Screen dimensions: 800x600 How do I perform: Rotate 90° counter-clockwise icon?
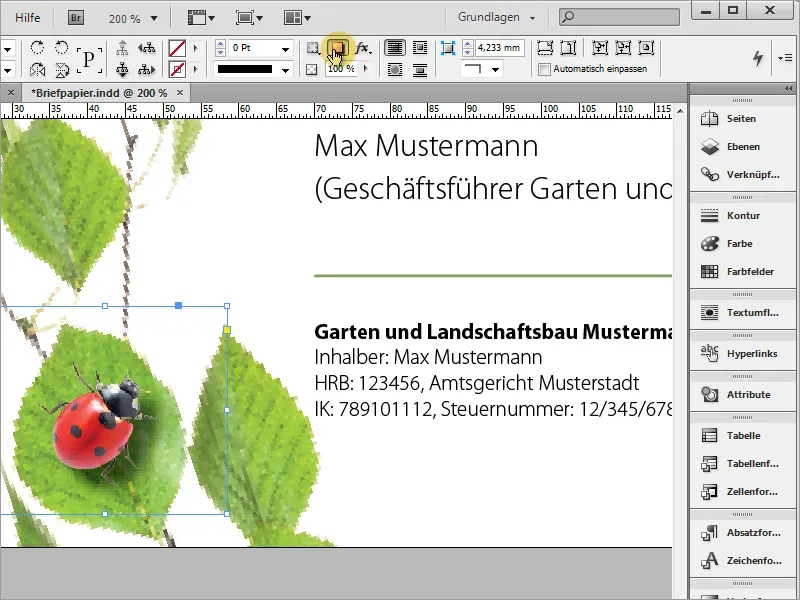click(61, 47)
